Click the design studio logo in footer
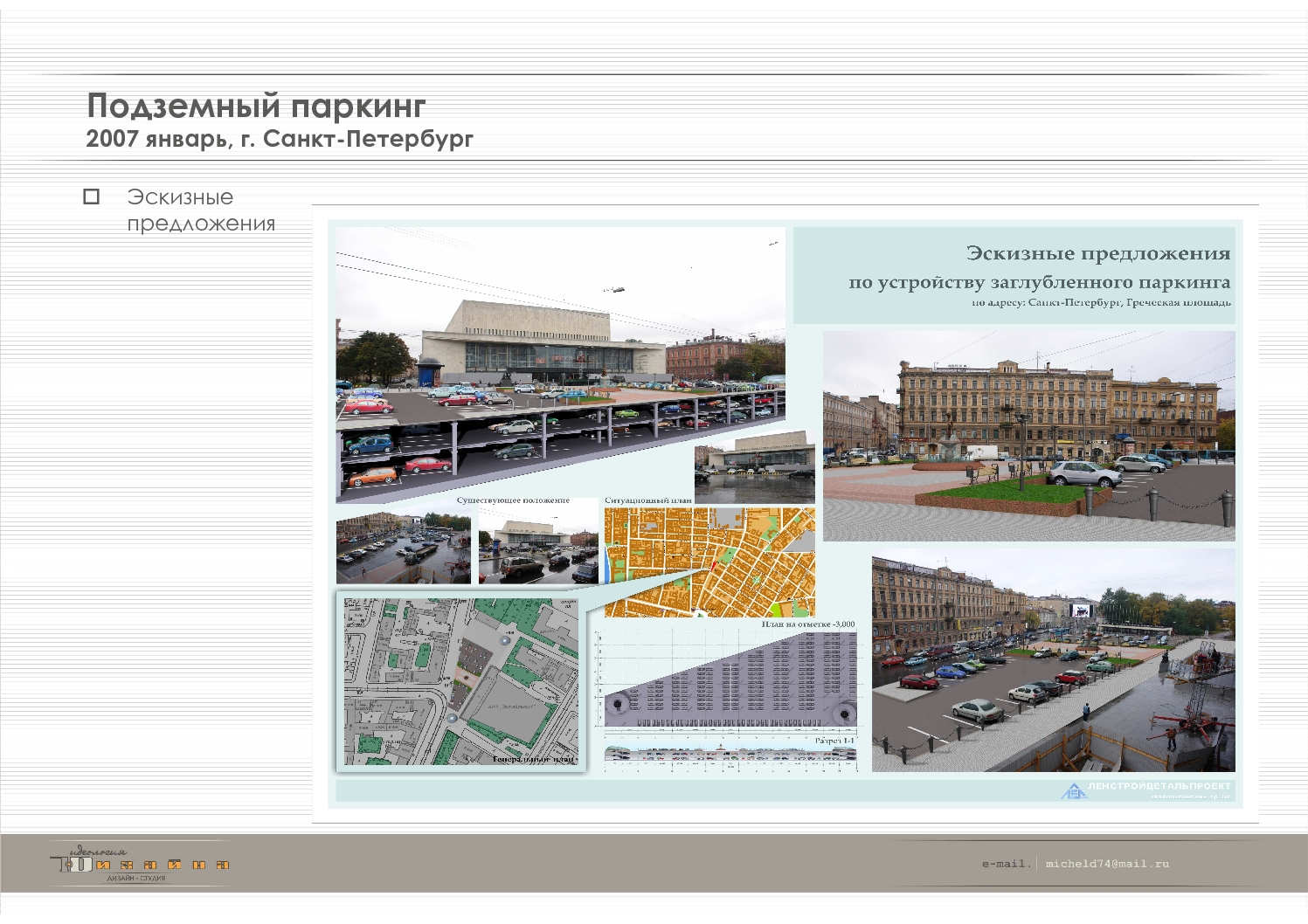Viewport: 1308px width, 924px height. click(142, 863)
